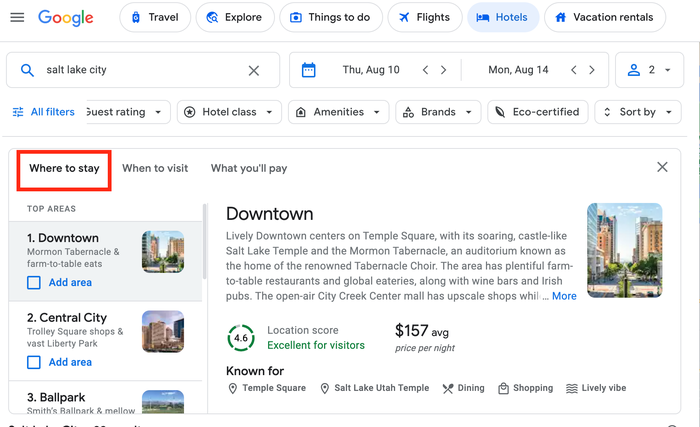Click the Thu, Aug 10 check-in date
The width and height of the screenshot is (700, 427).
[371, 70]
